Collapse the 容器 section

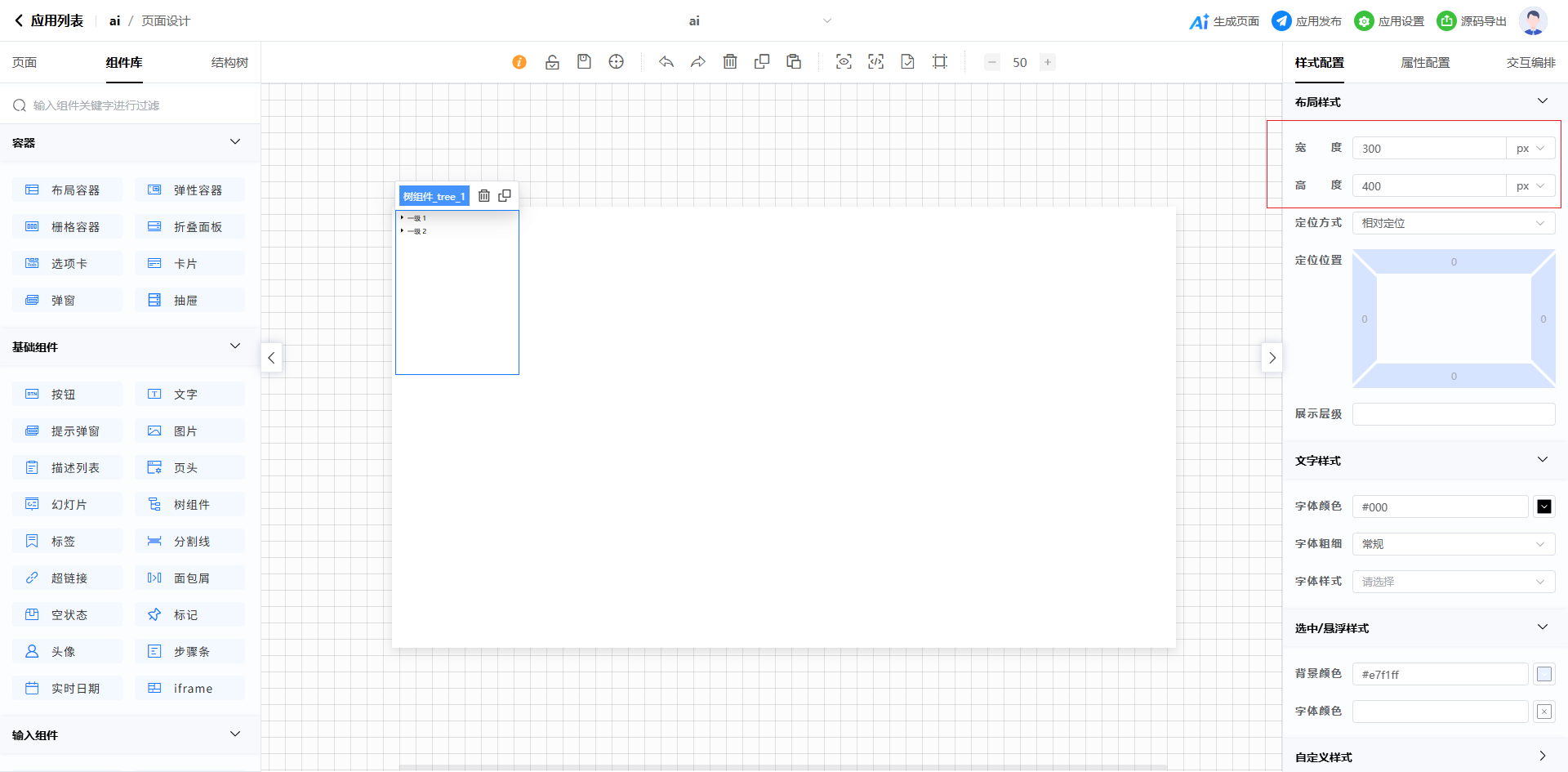(x=235, y=142)
